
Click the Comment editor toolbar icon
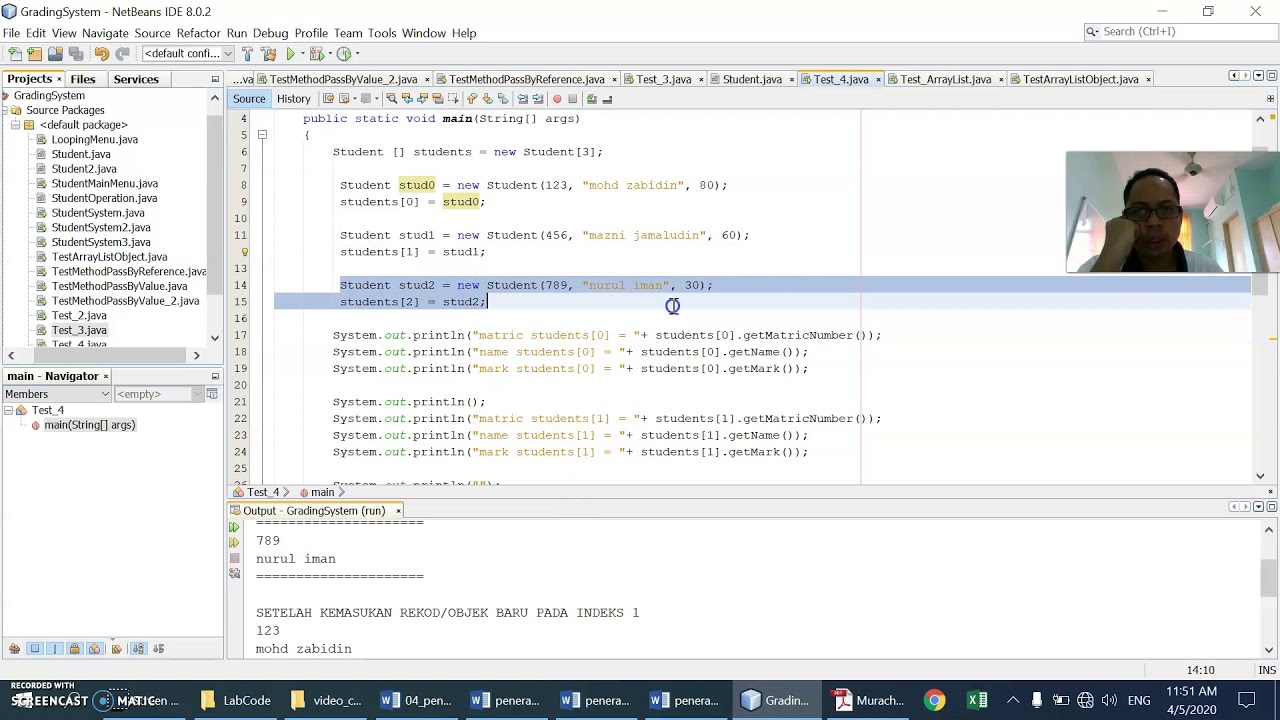[x=592, y=99]
